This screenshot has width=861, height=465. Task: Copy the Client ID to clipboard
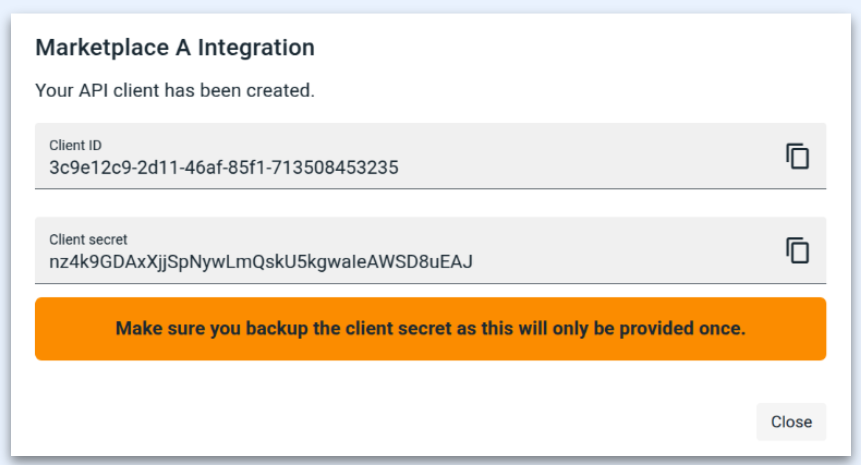[797, 156]
